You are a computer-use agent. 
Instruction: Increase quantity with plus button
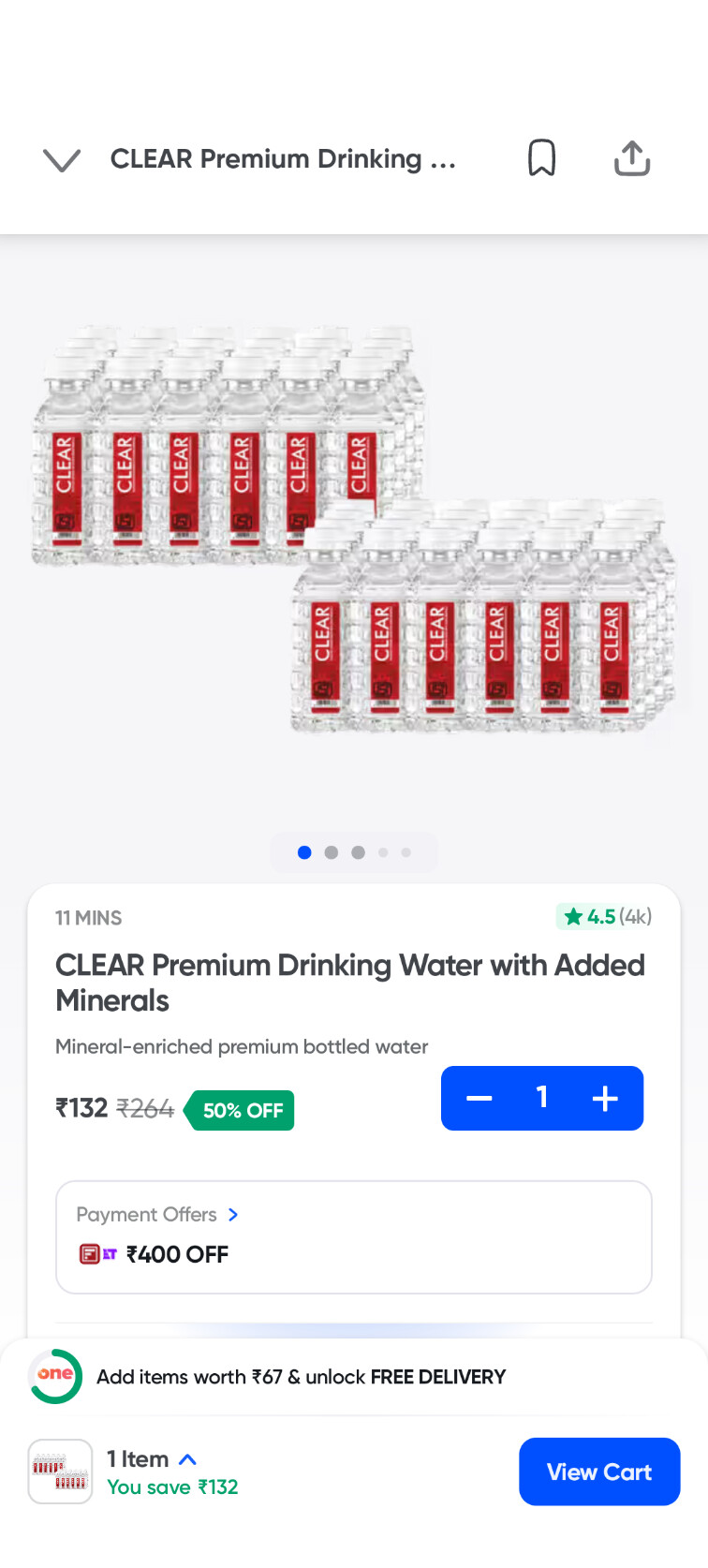coord(605,1098)
